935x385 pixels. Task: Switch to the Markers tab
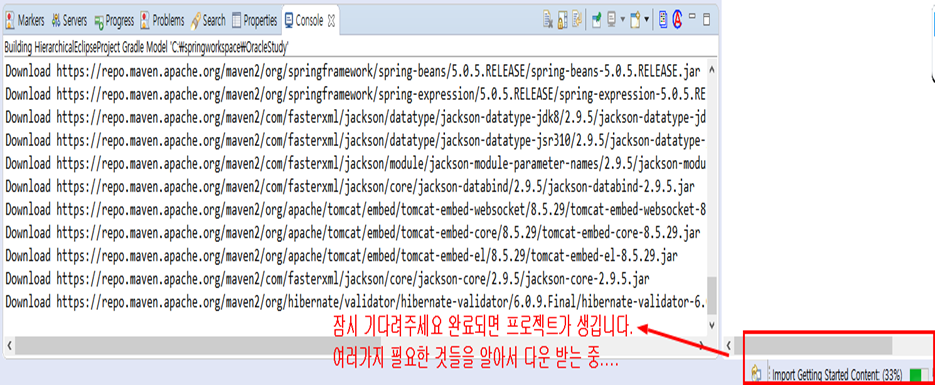25,20
